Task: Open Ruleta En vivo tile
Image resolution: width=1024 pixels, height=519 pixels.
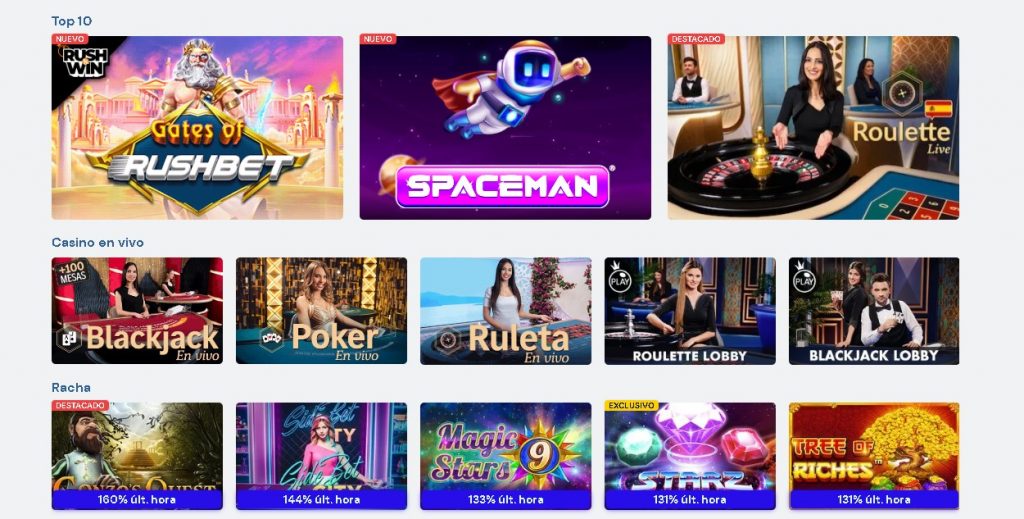Action: (505, 311)
